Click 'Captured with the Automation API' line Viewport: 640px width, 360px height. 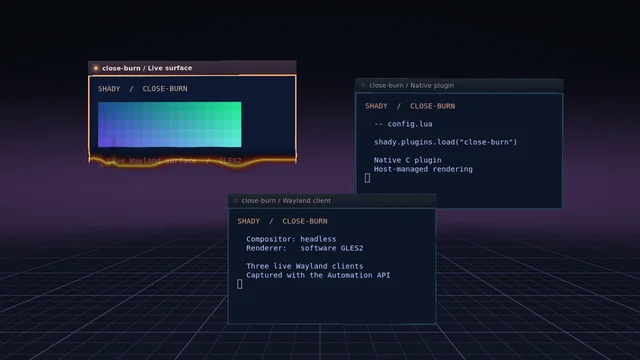318,275
